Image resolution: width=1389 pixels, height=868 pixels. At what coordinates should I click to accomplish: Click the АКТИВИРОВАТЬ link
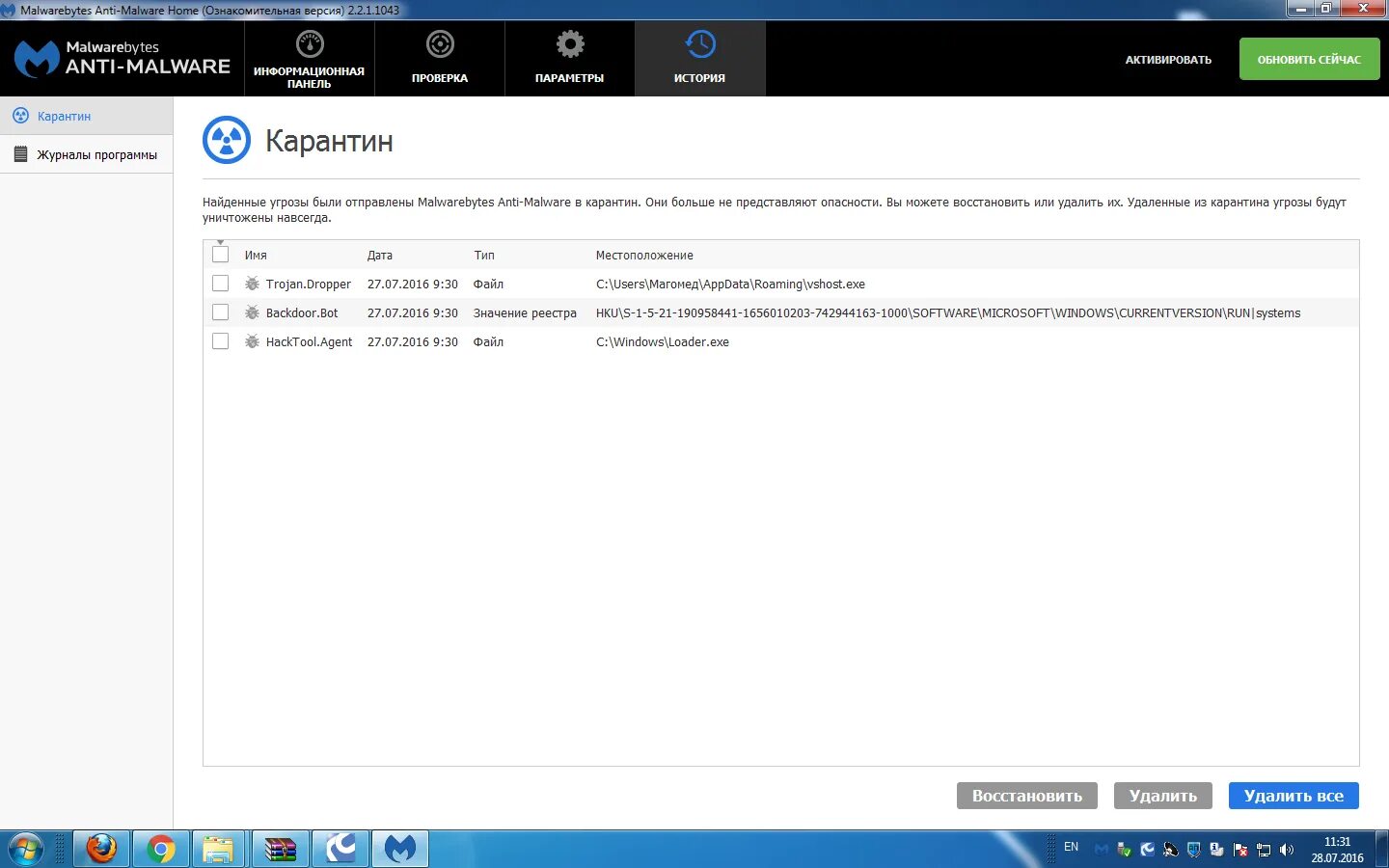[x=1168, y=60]
